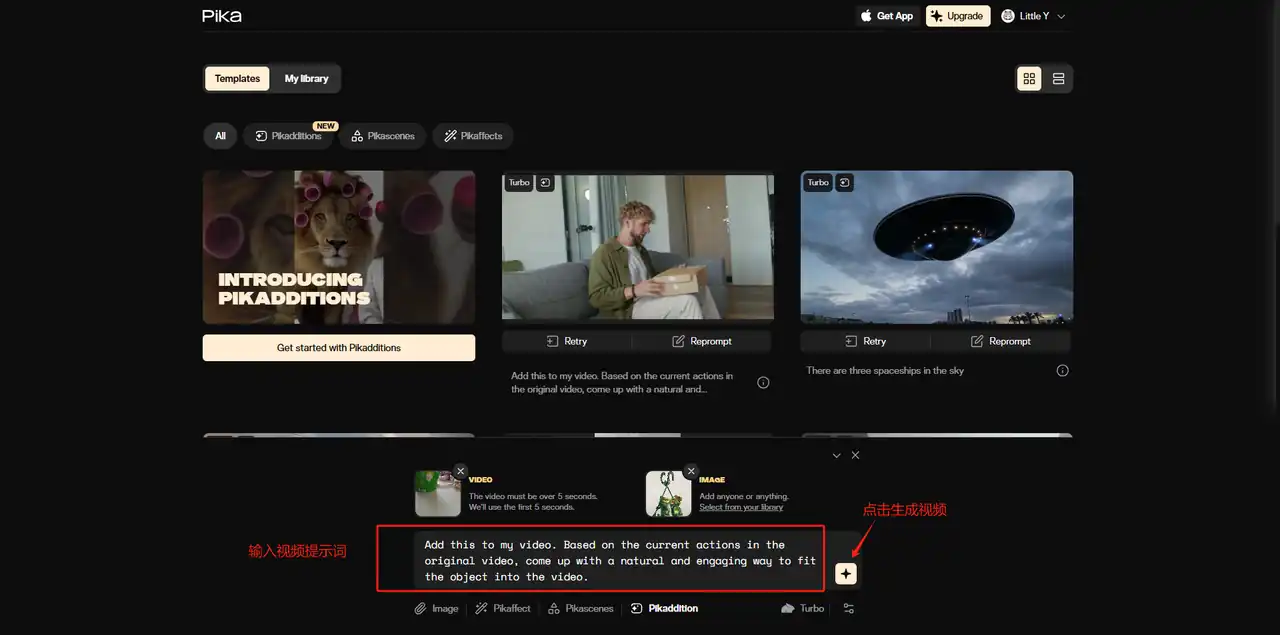The width and height of the screenshot is (1280, 635).
Task: Filter templates by All
Action: 220,136
